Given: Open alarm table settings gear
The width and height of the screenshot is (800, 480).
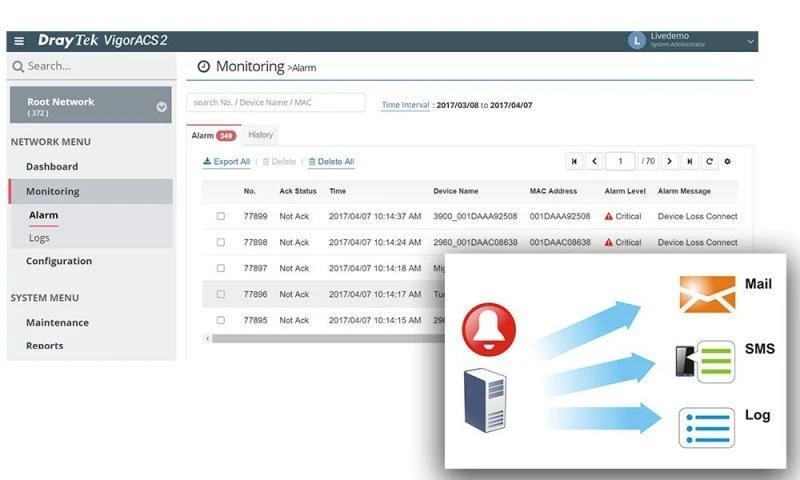Looking at the screenshot, I should (x=728, y=161).
